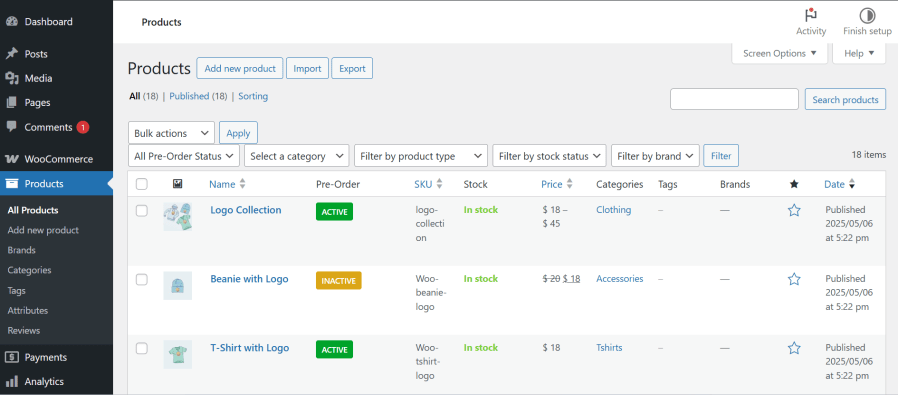Click the Logo Collection product thumbnail
The image size is (898, 395).
[x=178, y=216]
